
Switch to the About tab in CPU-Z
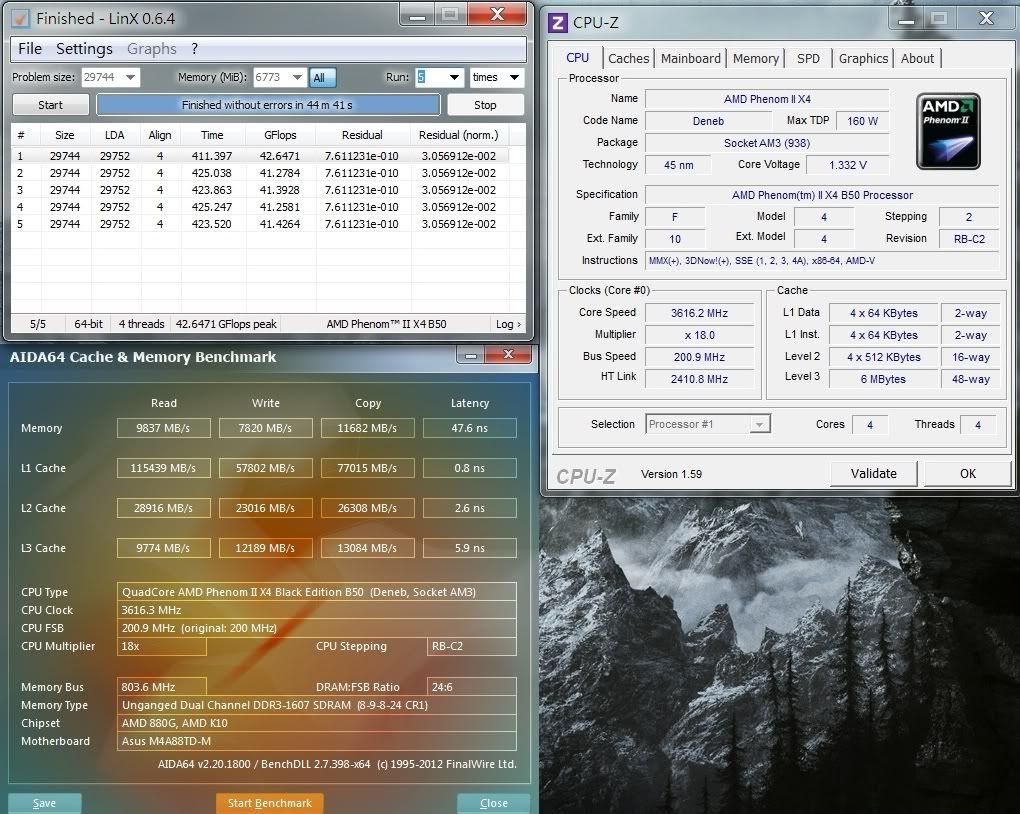[917, 59]
